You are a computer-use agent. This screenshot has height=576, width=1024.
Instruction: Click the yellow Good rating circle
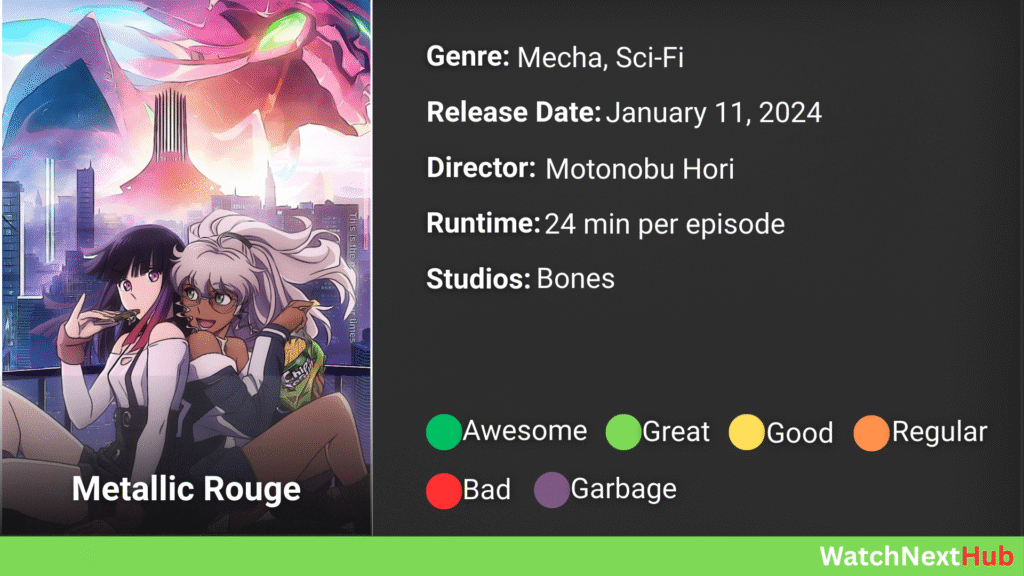click(746, 432)
